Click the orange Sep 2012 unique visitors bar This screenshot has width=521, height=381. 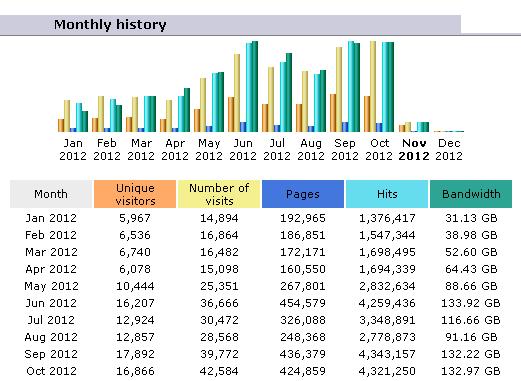[x=333, y=113]
